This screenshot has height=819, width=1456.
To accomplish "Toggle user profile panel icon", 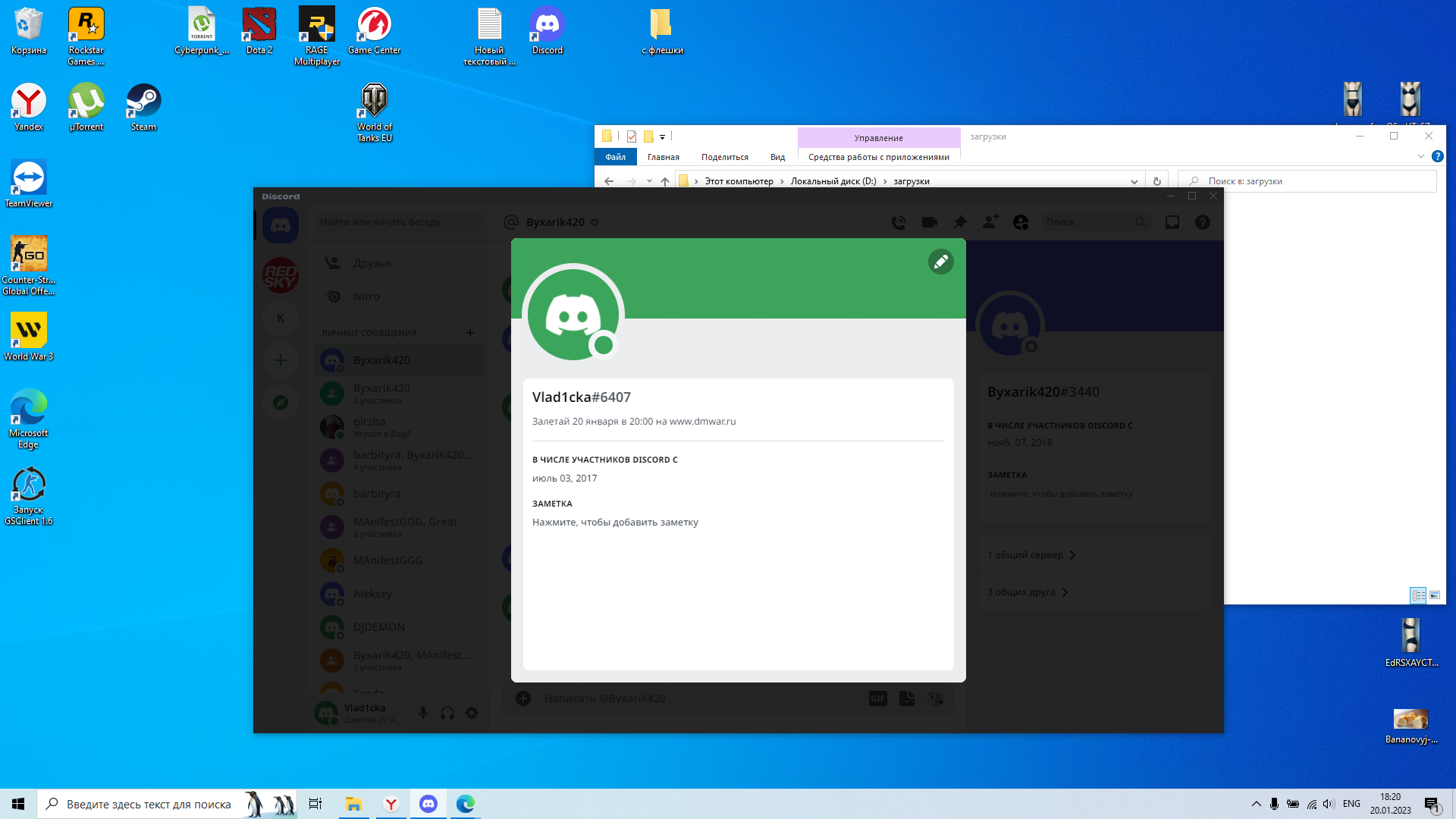I will [1021, 222].
